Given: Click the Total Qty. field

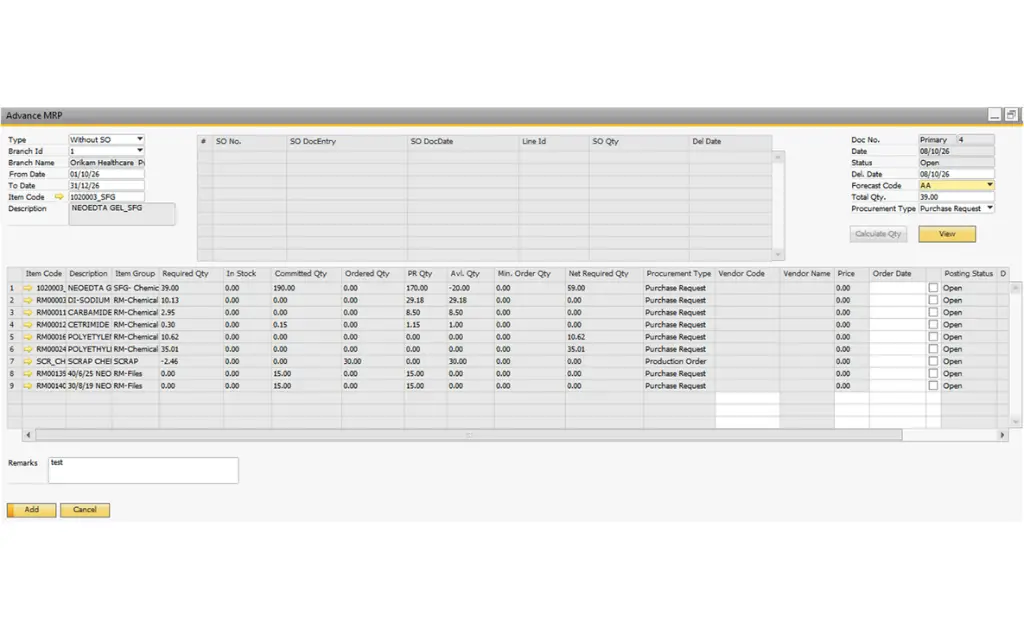Looking at the screenshot, I should tap(956, 197).
